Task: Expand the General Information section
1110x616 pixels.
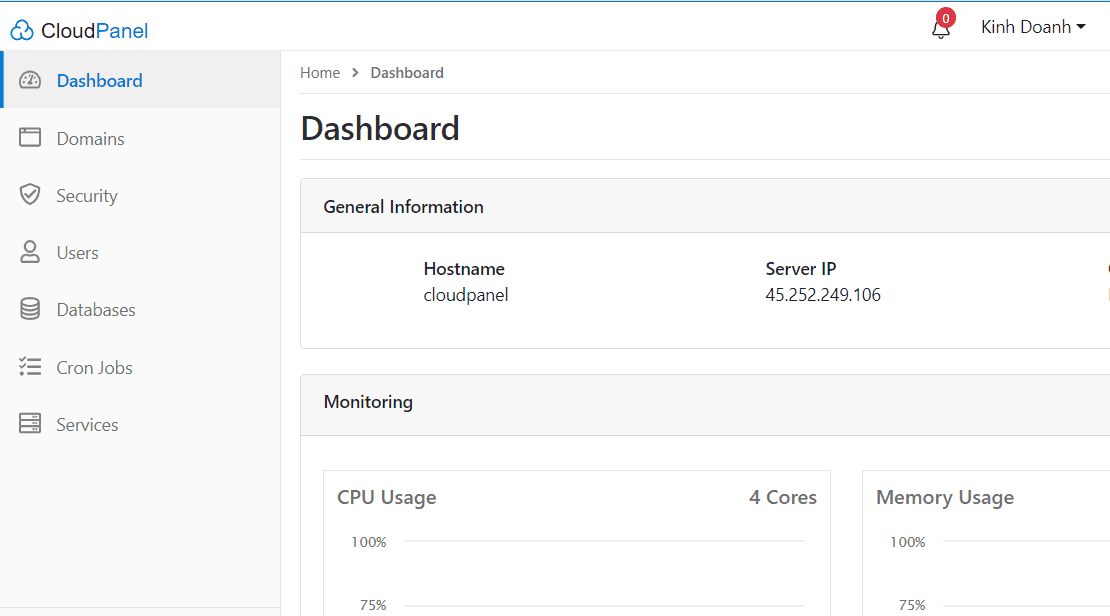Action: 403,206
